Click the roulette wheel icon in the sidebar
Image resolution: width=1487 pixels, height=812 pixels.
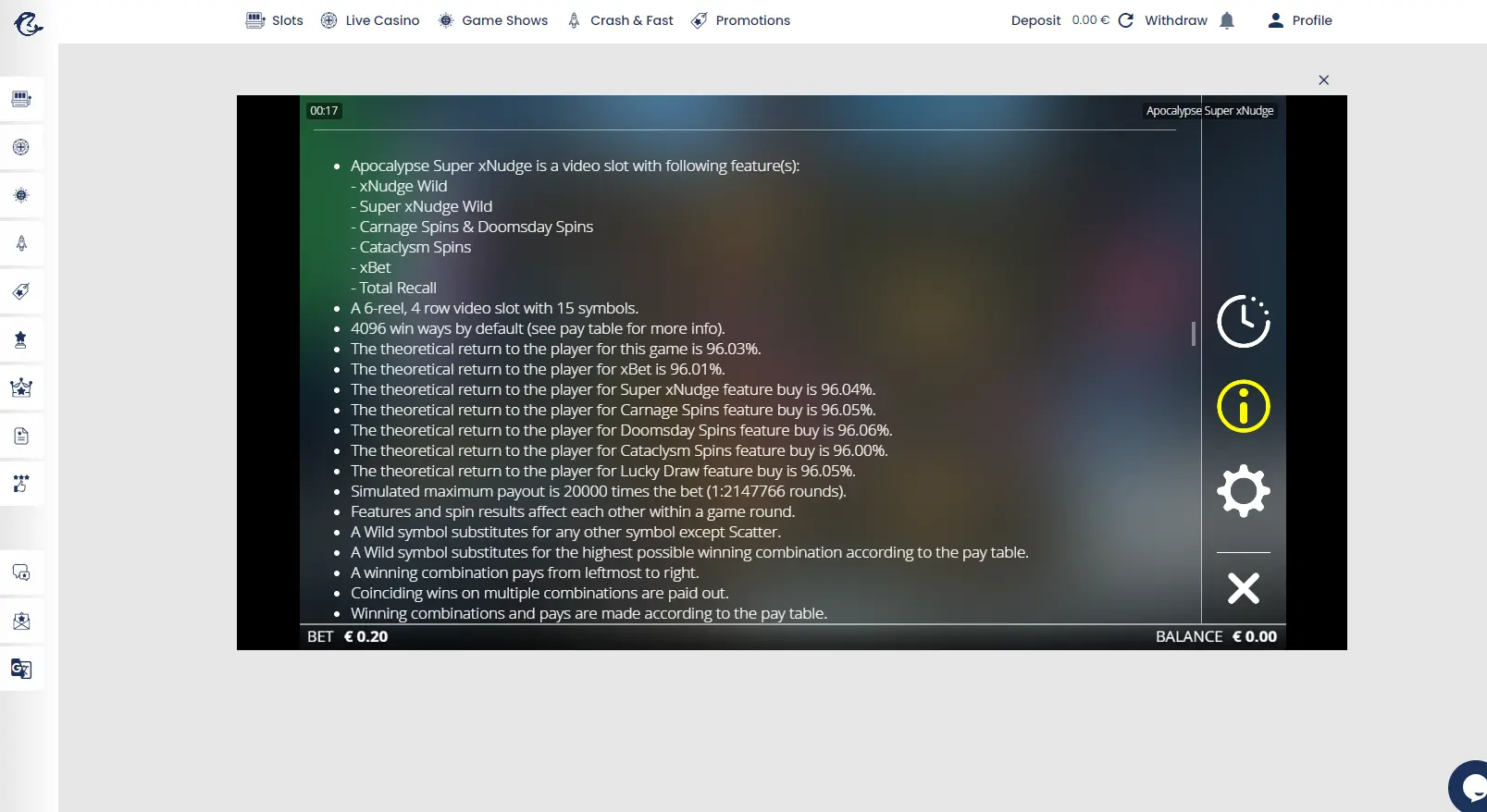point(21,147)
